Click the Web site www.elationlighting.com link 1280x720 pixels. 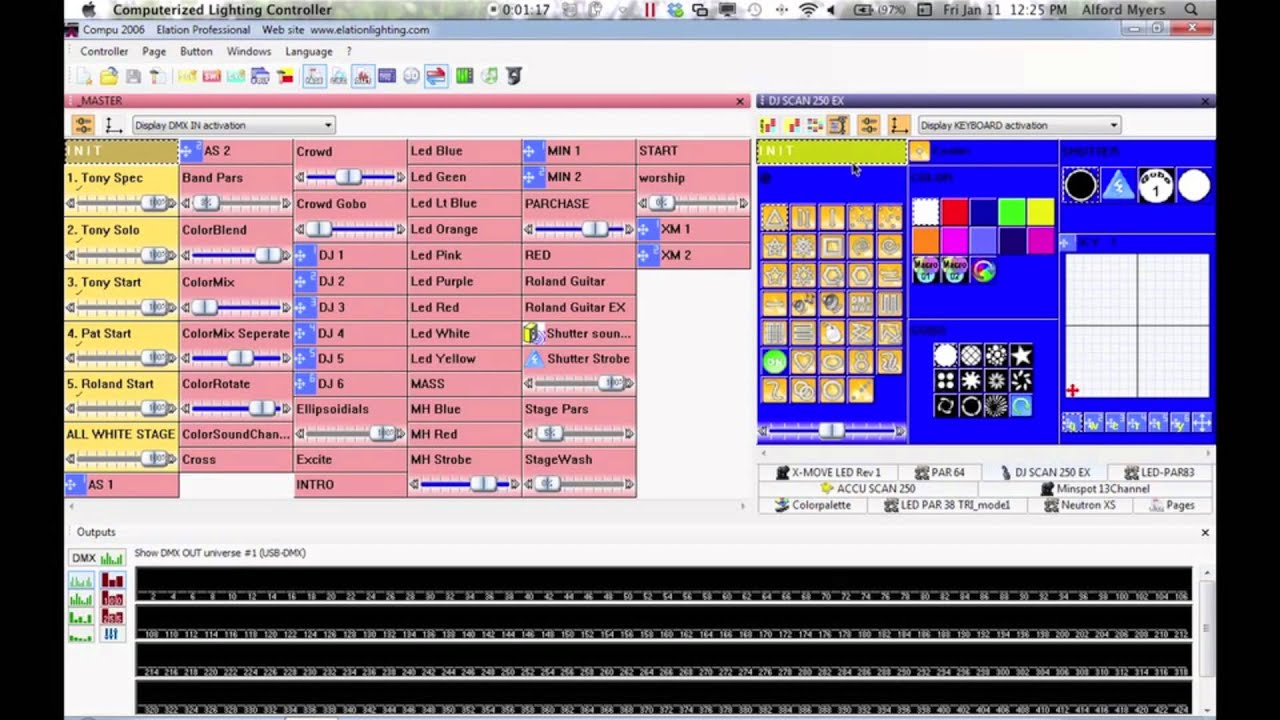pos(346,29)
